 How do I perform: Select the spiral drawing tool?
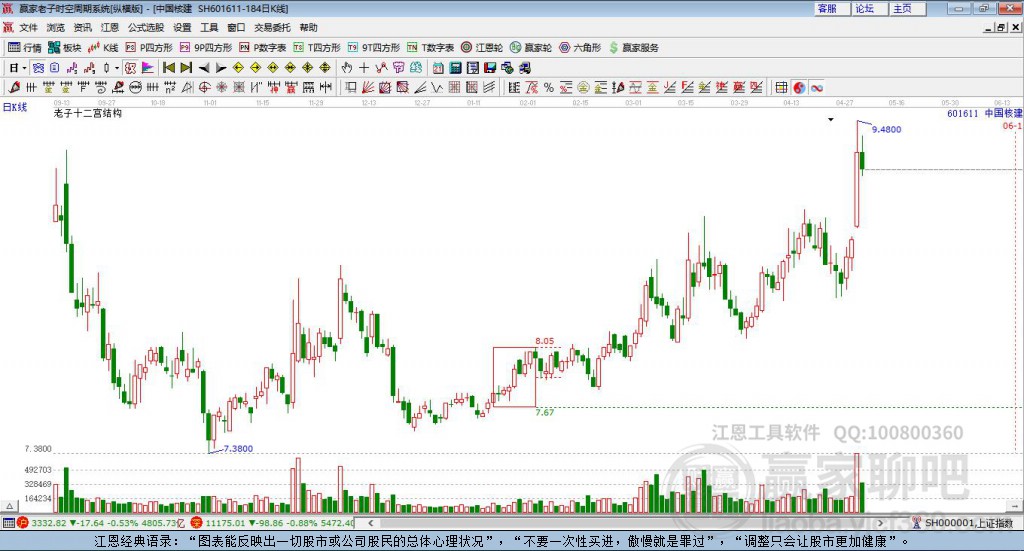pos(101,87)
